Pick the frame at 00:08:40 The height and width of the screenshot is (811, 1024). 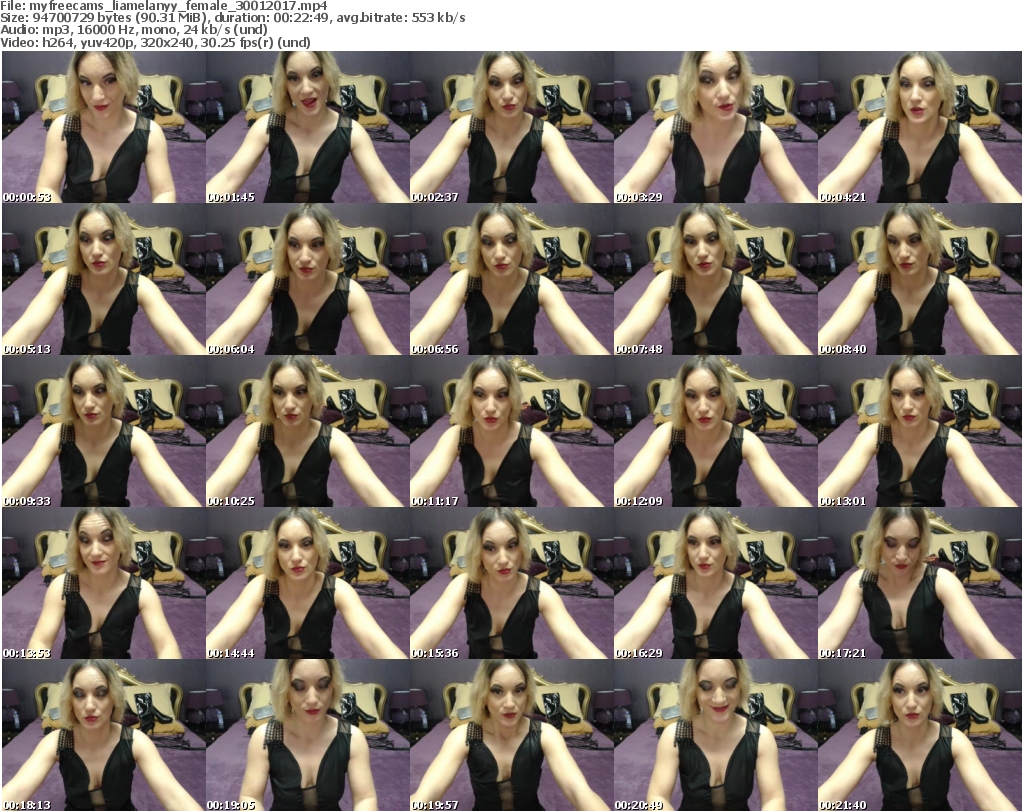(920, 279)
